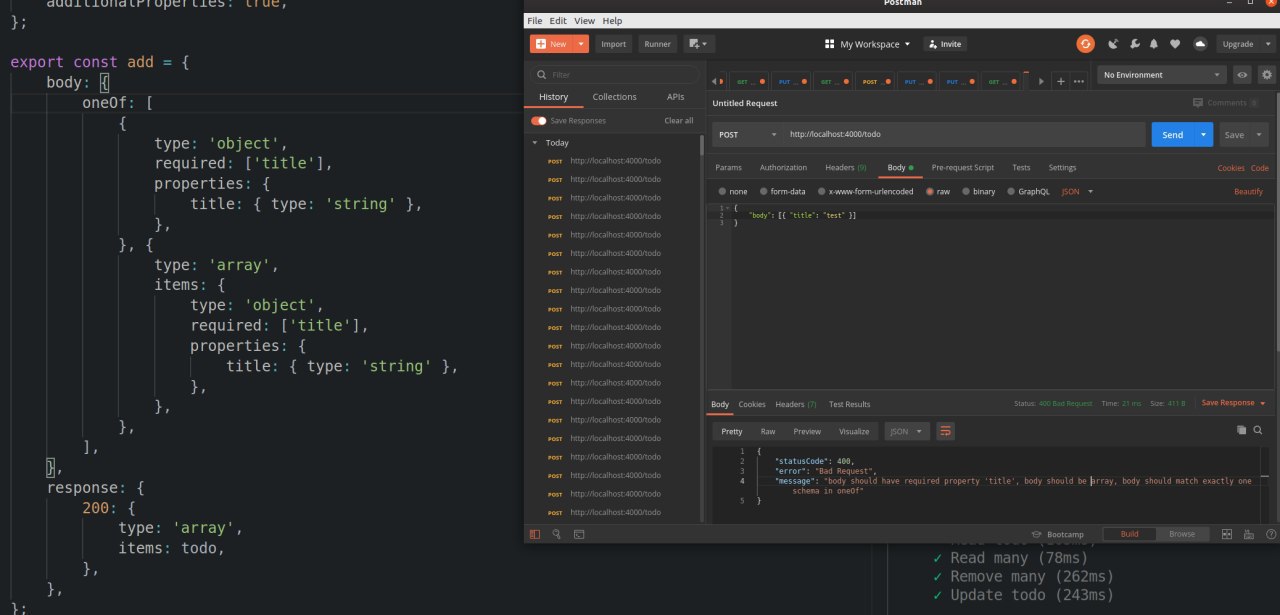Open the Test Results response tab

849,404
